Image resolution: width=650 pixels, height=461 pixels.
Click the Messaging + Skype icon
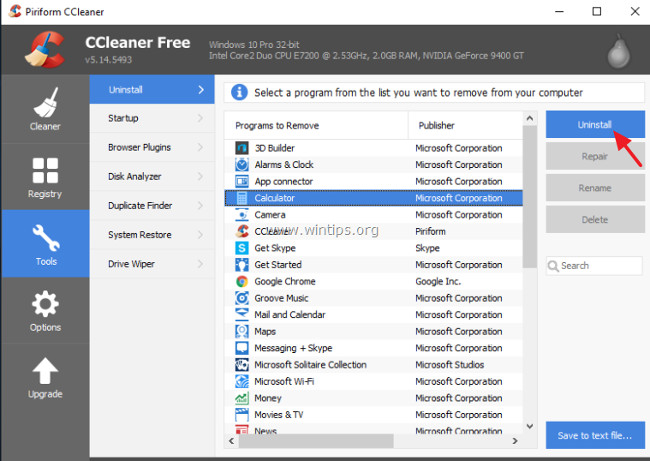242,348
